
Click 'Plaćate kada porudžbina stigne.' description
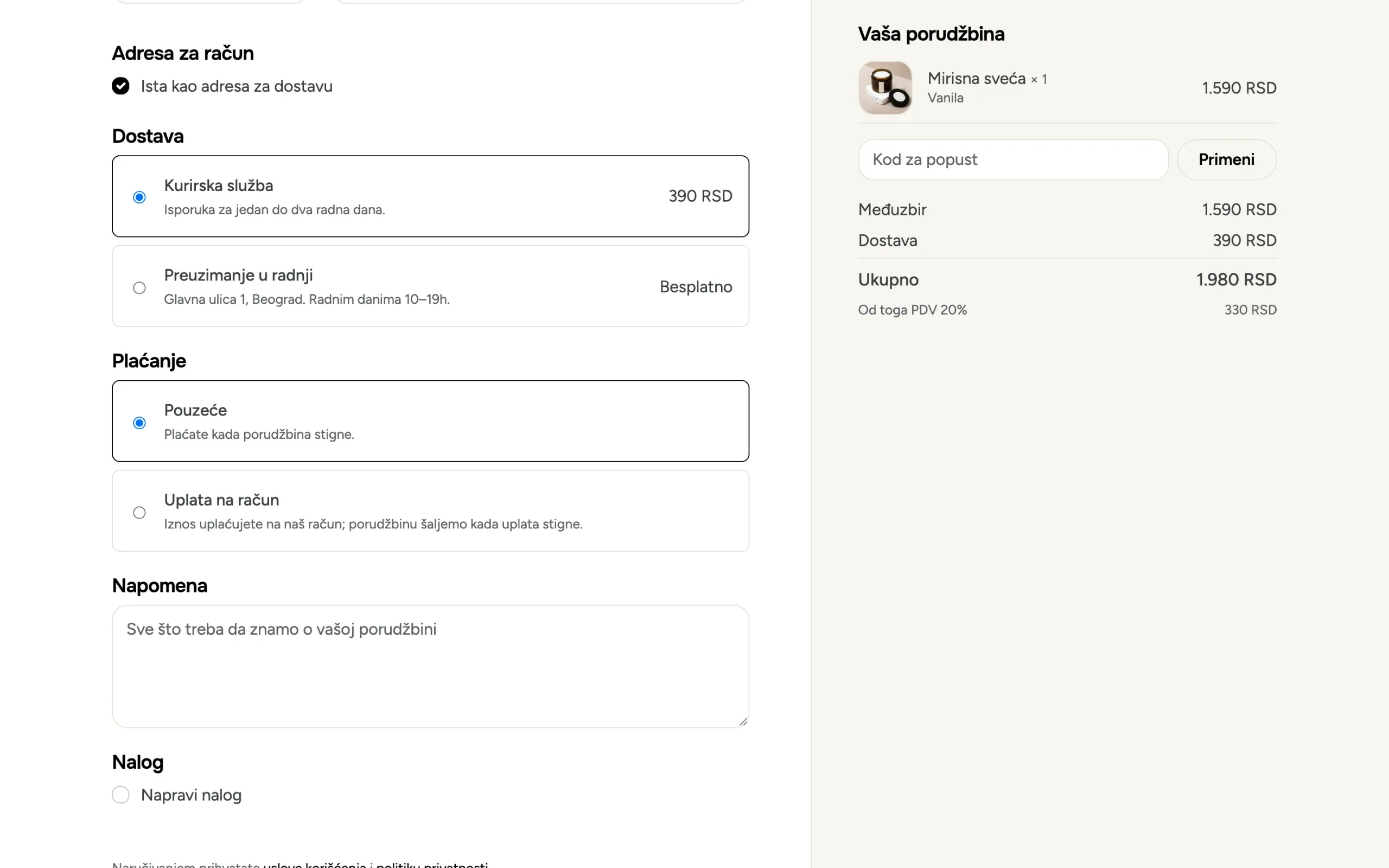coord(259,435)
